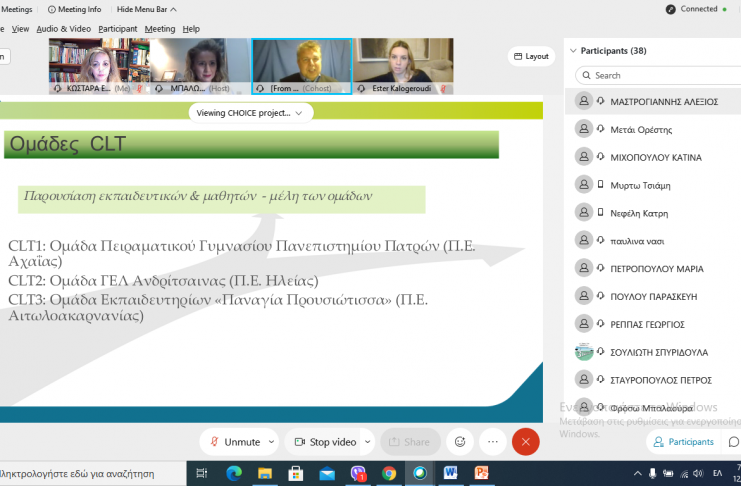Open the PowerPoint icon in the taskbar
This screenshot has height=486, width=741.
(x=481, y=473)
